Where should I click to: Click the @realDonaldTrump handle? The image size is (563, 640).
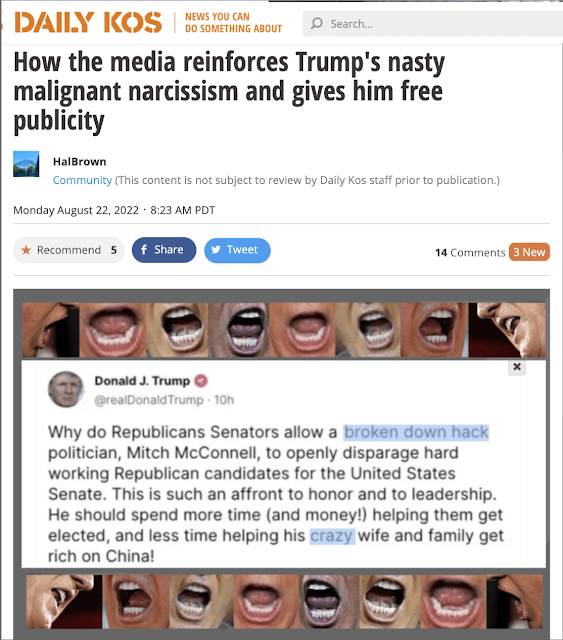(x=149, y=400)
